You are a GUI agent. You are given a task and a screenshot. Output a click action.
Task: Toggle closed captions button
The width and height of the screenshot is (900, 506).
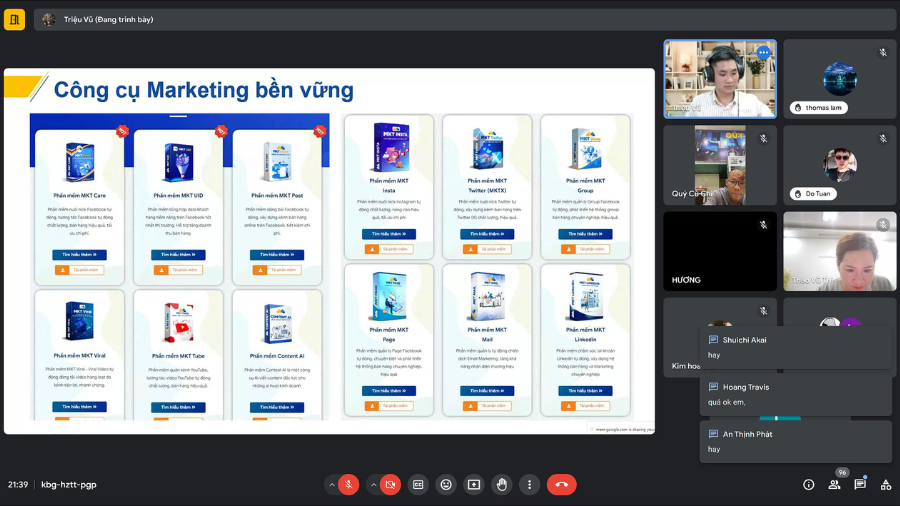(x=418, y=485)
